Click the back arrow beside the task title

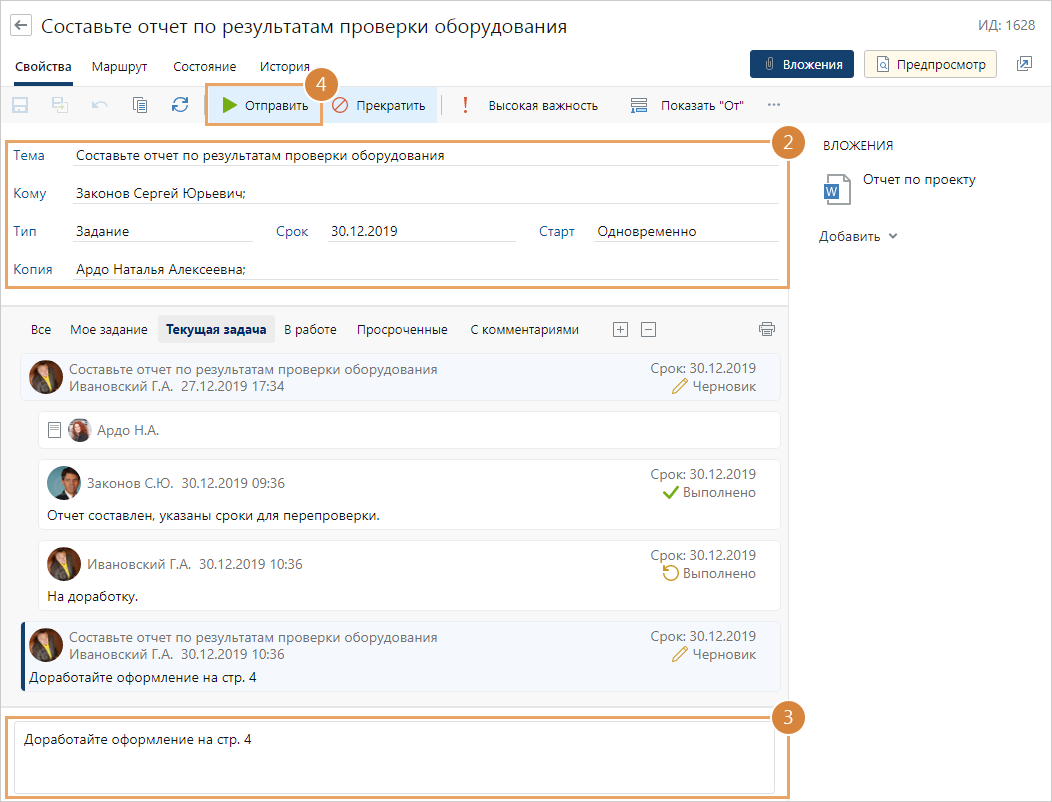21,26
